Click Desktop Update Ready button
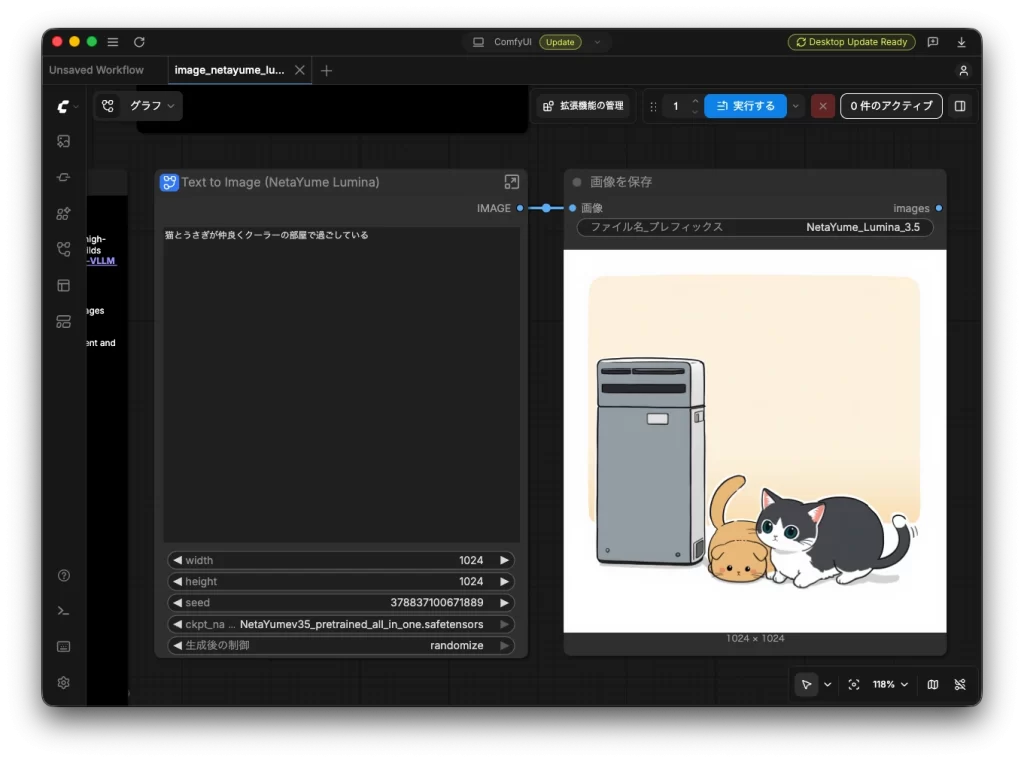 852,42
